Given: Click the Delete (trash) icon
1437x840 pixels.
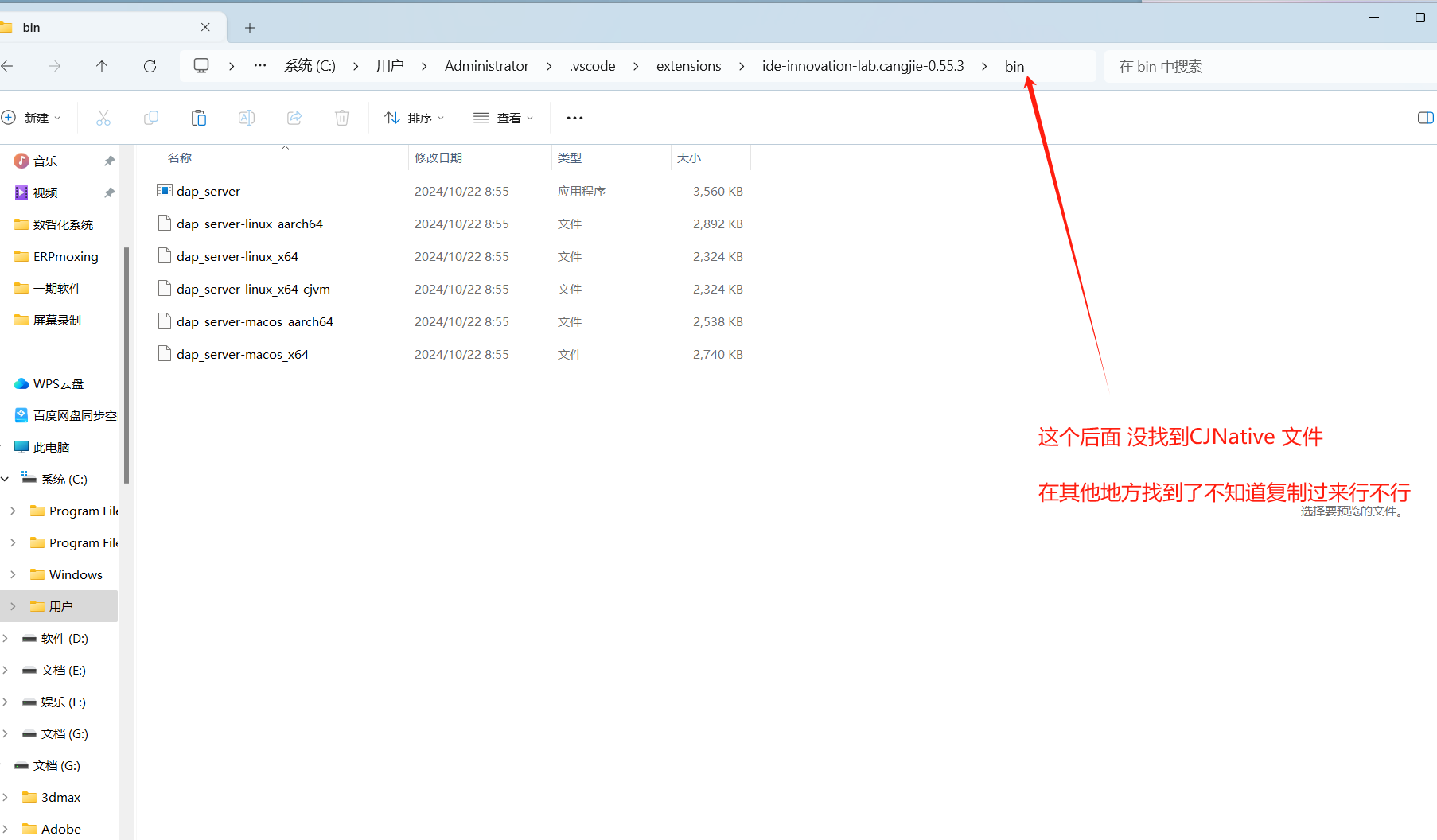Looking at the screenshot, I should coord(342,118).
